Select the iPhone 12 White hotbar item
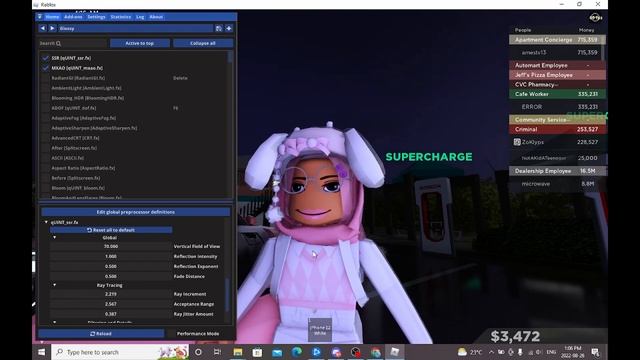The image size is (640, 360). coord(320,330)
